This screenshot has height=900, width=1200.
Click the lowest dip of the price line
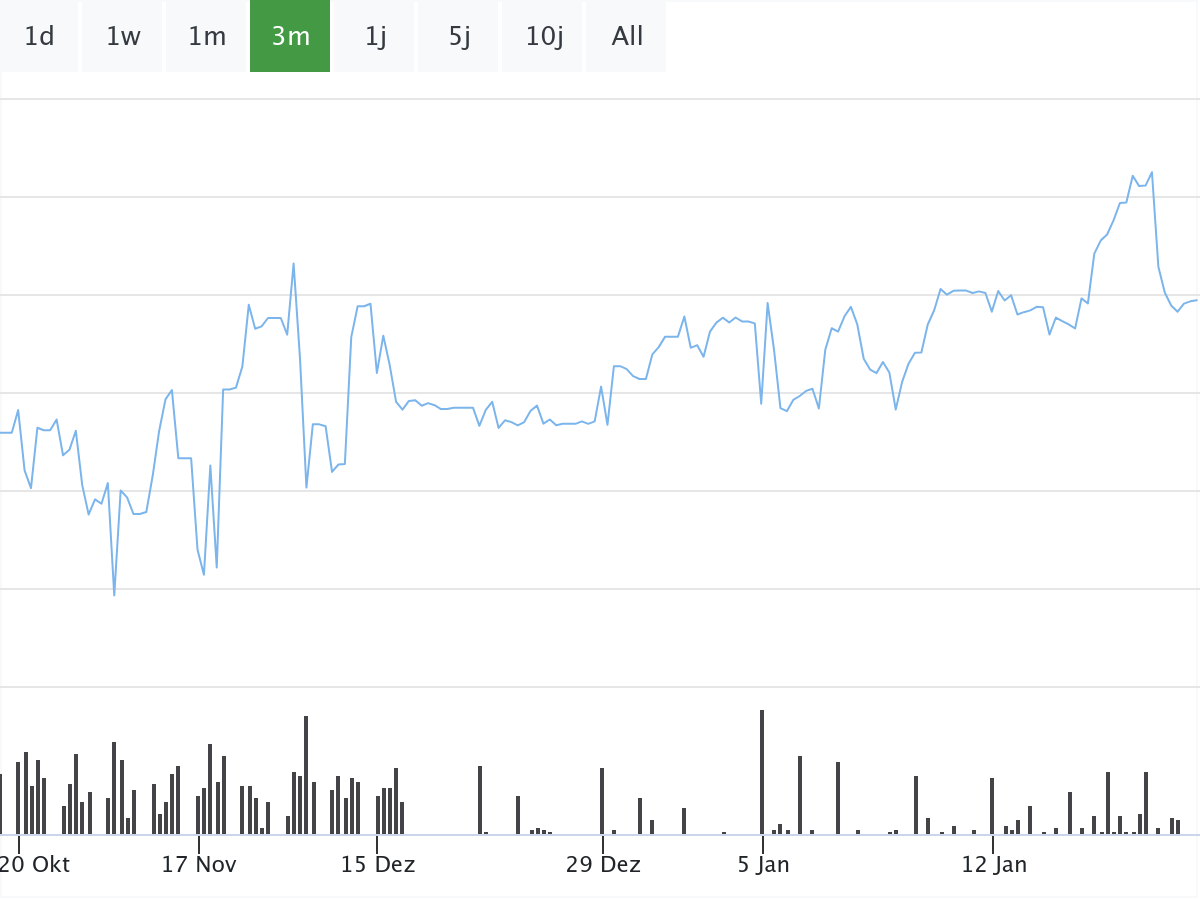click(x=114, y=595)
